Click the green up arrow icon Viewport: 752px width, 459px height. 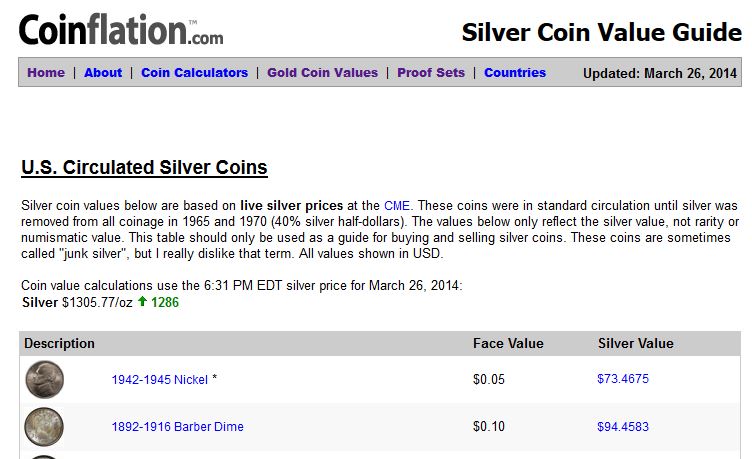tap(142, 301)
